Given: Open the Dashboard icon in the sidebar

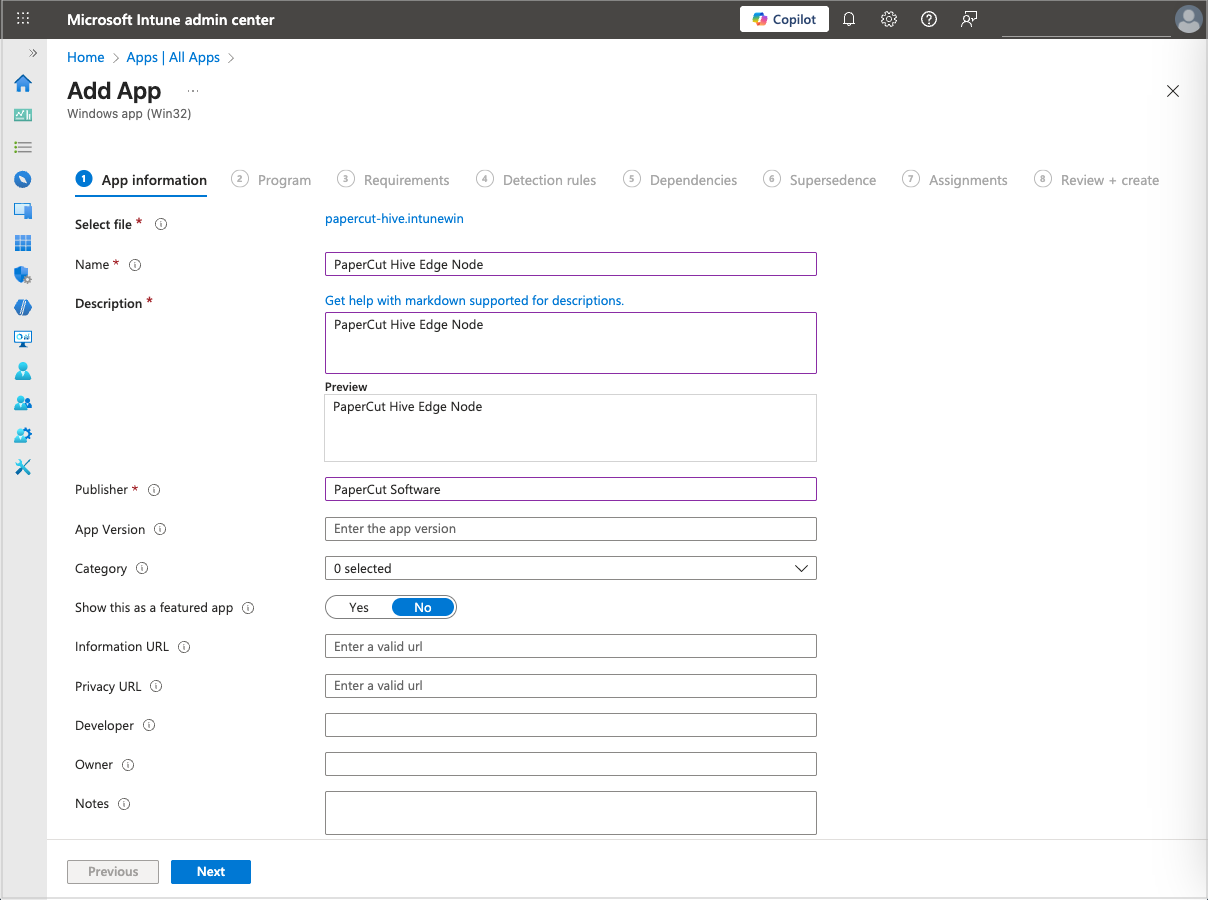Looking at the screenshot, I should (22, 115).
